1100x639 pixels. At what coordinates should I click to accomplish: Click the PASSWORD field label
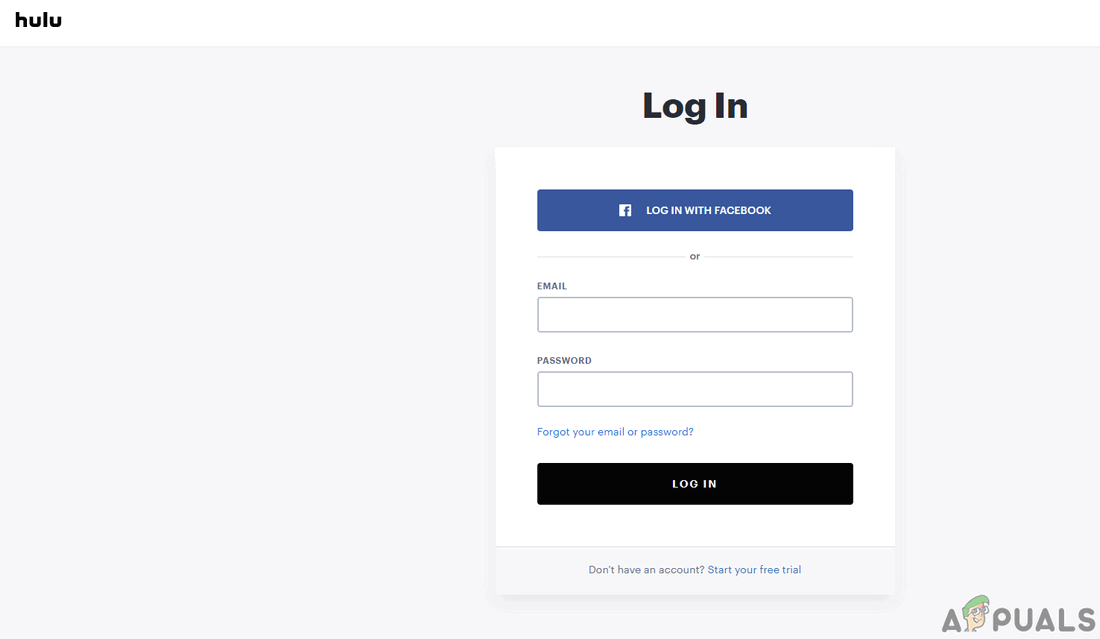click(564, 361)
